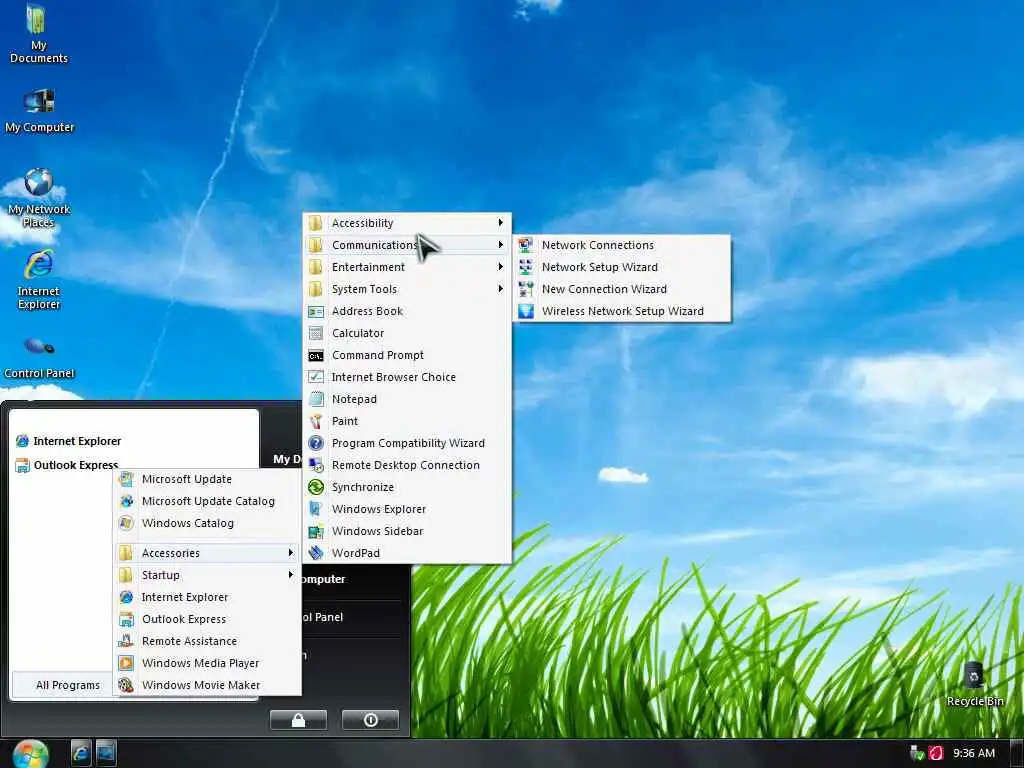Open Internet Explorer in All Programs list
1024x768 pixels.
click(208, 598)
